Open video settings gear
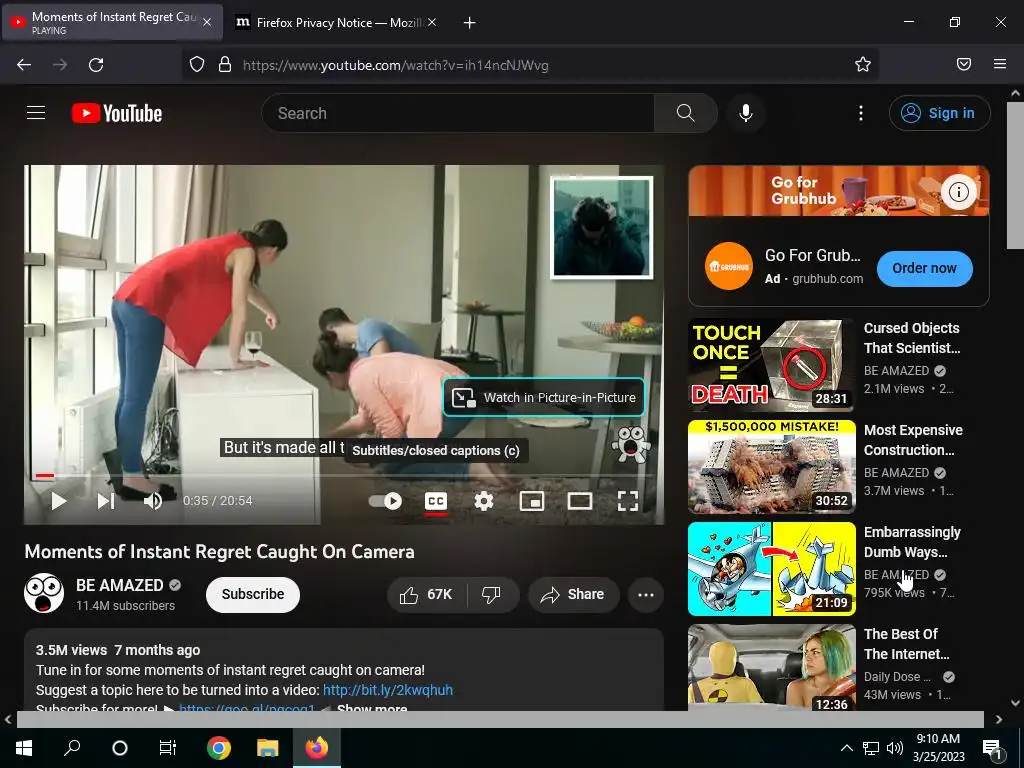This screenshot has width=1024, height=768. (x=483, y=501)
